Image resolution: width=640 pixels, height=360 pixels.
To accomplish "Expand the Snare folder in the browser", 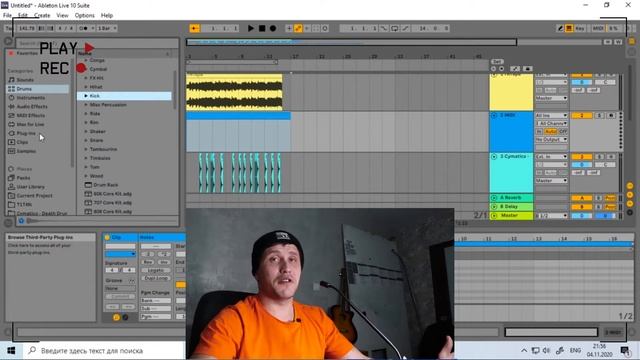I will (86, 140).
